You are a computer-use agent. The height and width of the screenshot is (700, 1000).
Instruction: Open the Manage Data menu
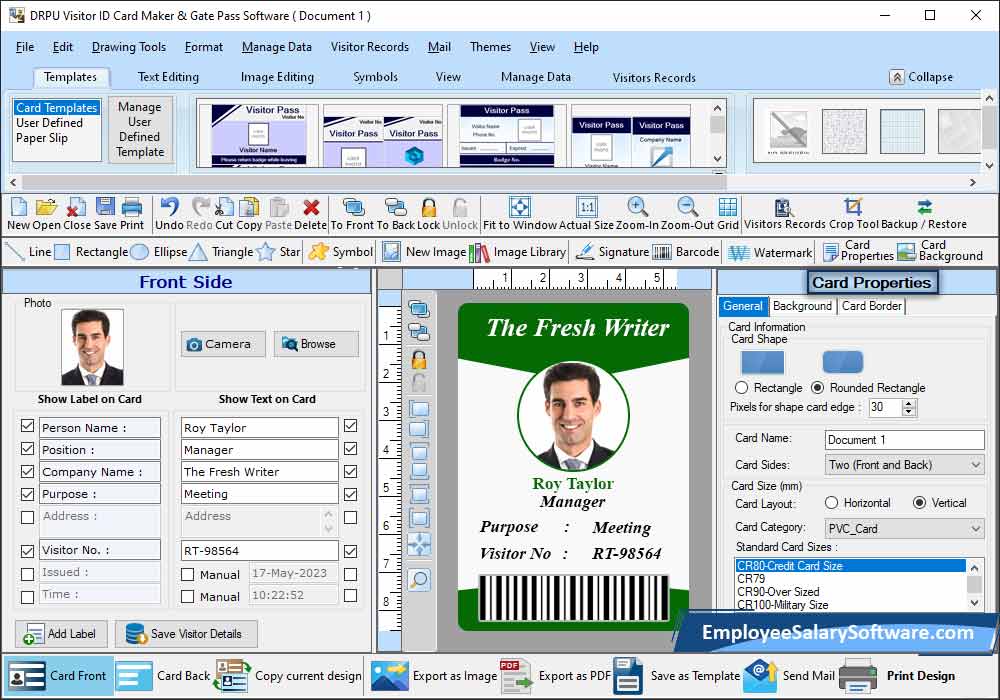pos(277,47)
